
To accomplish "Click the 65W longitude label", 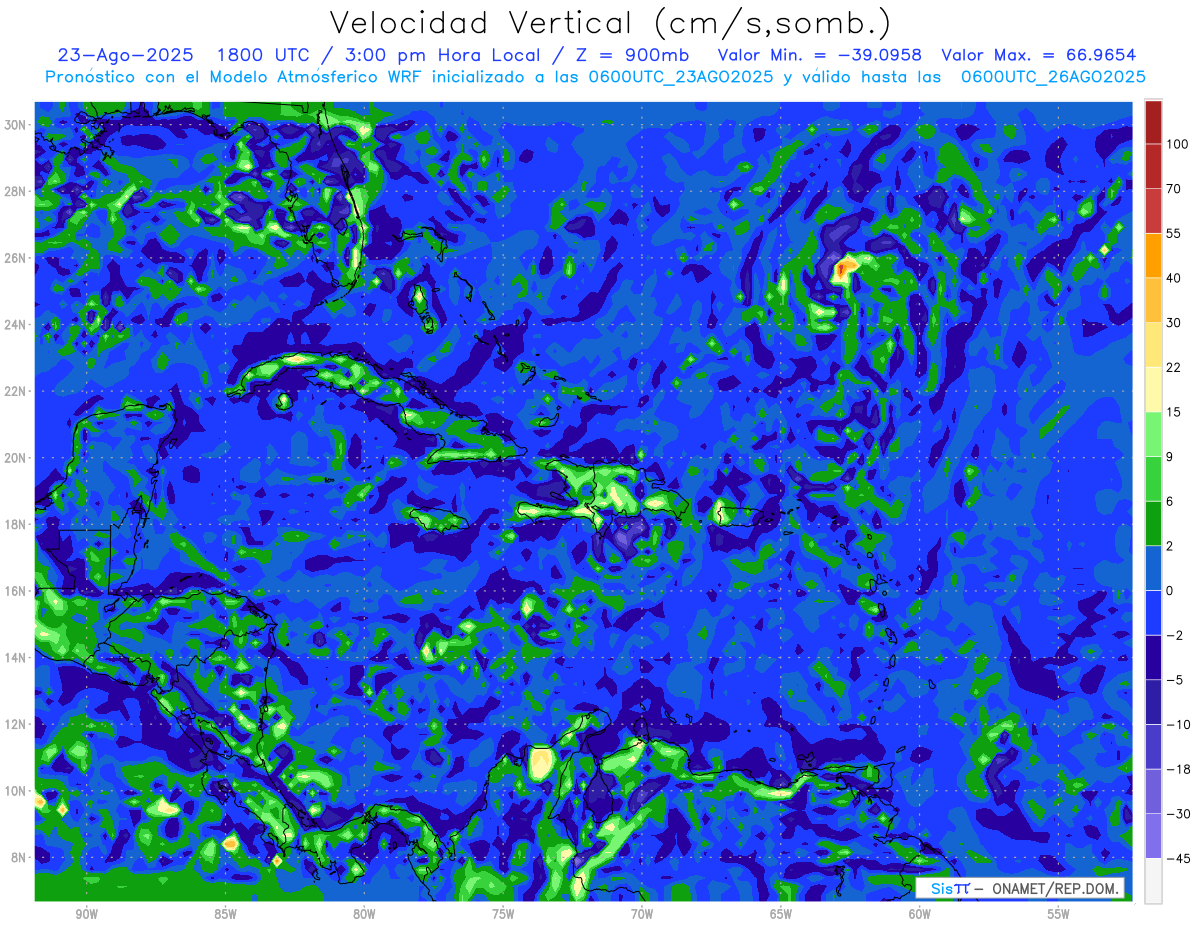I will 781,914.
